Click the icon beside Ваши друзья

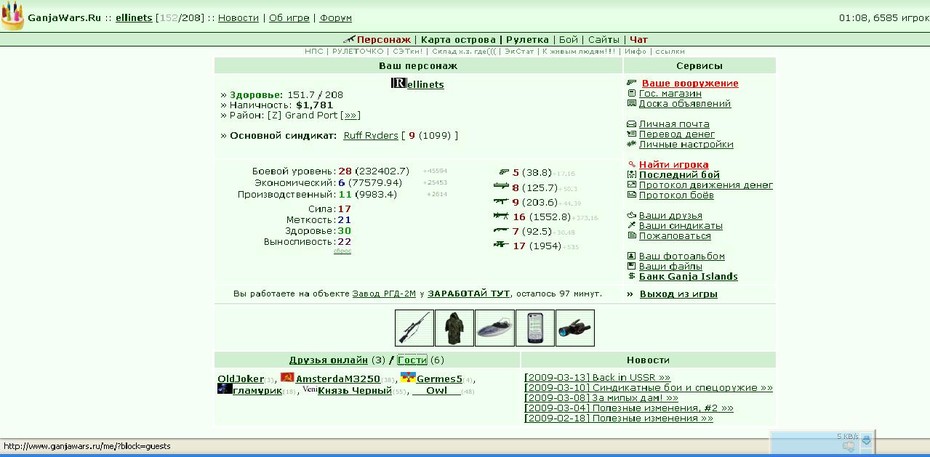pyautogui.click(x=632, y=216)
